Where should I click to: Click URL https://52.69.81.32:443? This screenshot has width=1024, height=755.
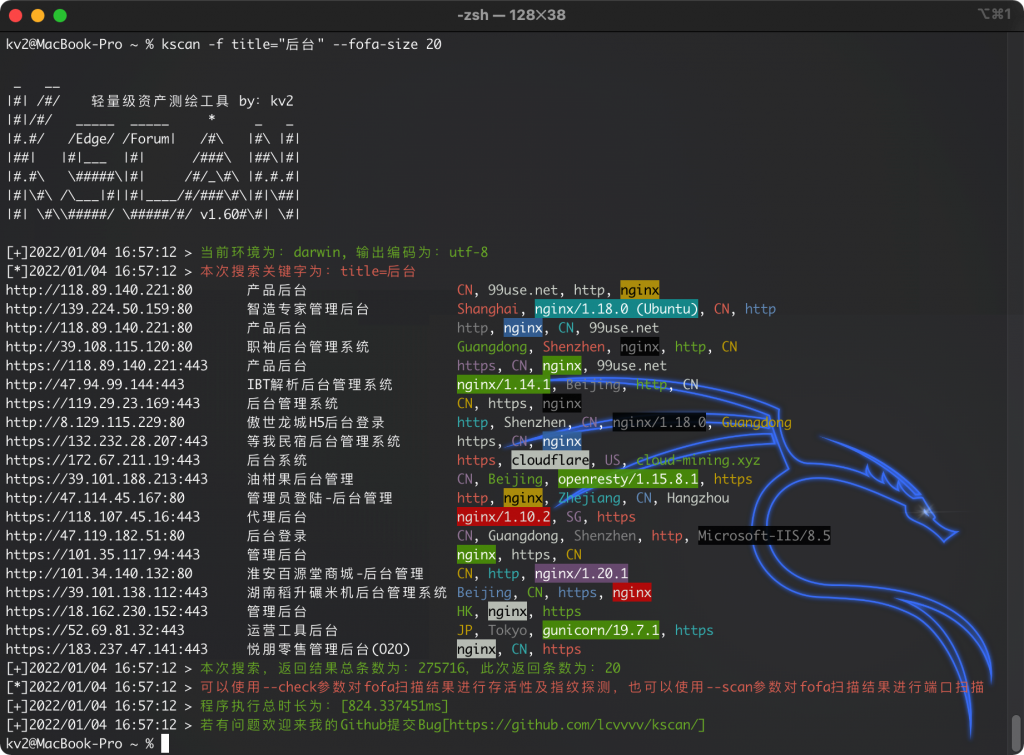pyautogui.click(x=95, y=631)
